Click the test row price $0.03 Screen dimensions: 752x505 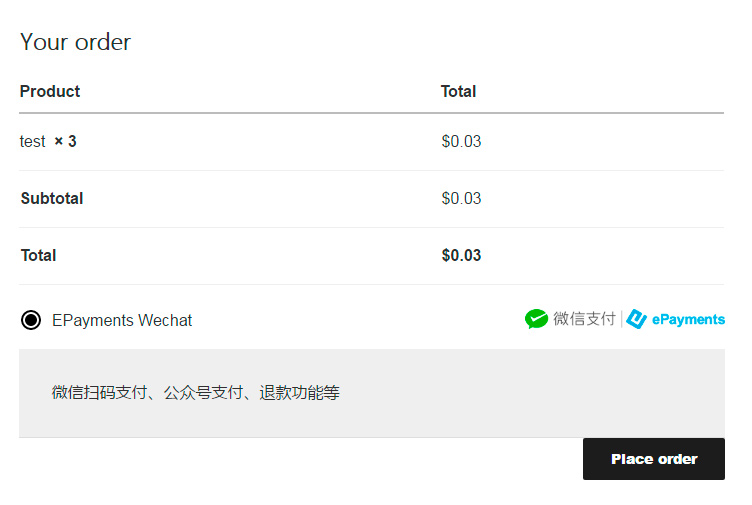point(461,141)
